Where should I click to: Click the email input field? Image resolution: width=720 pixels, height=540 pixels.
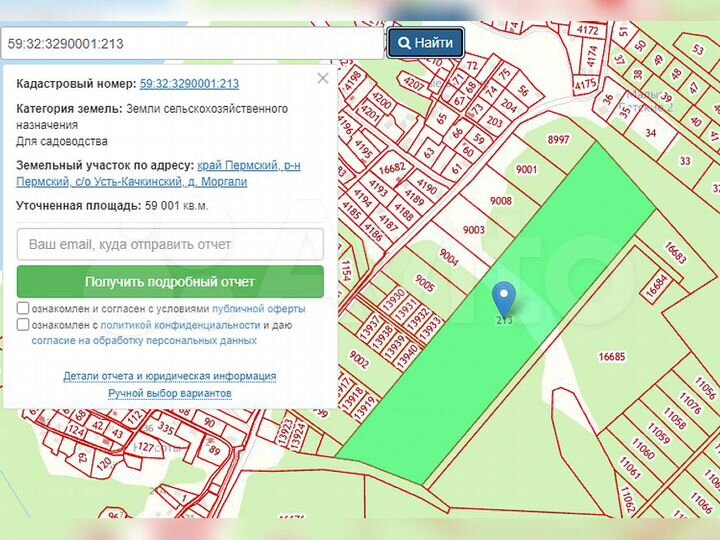(170, 244)
